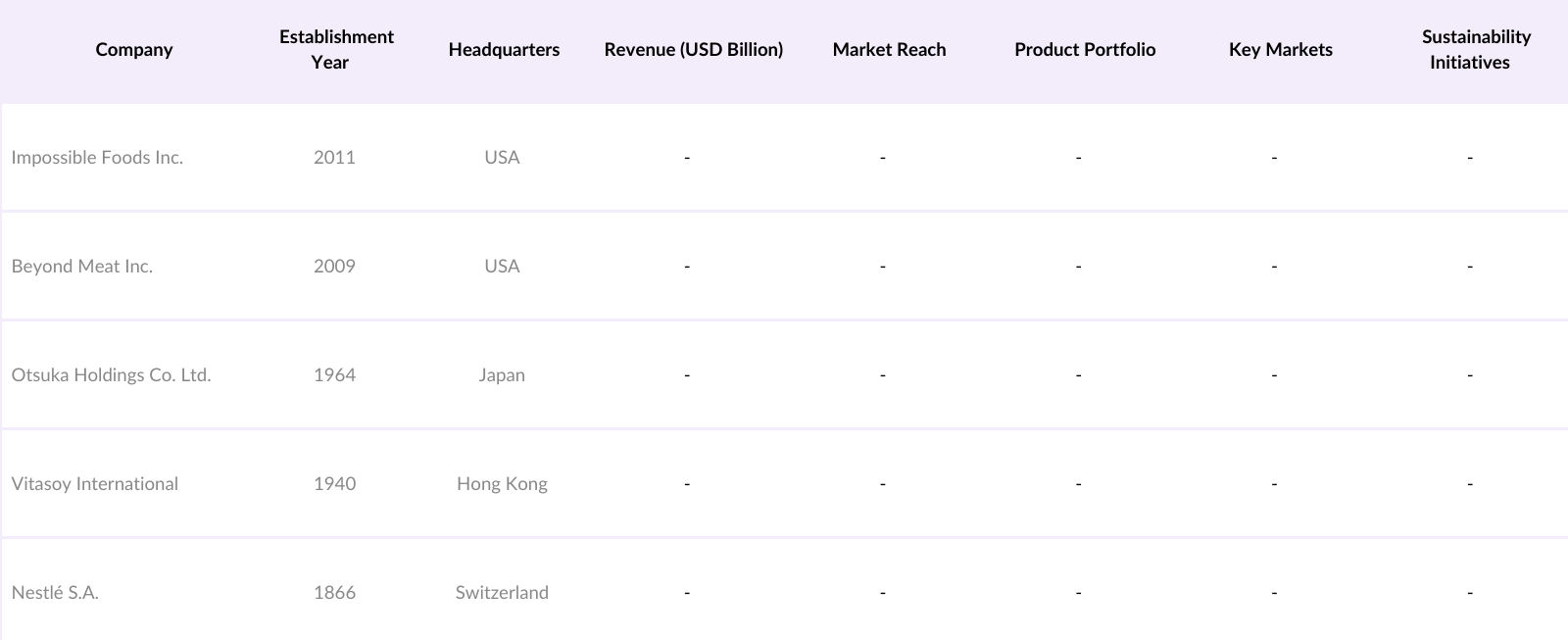Click the Switzerland headquarters cell
The image size is (1568, 640).
(502, 593)
